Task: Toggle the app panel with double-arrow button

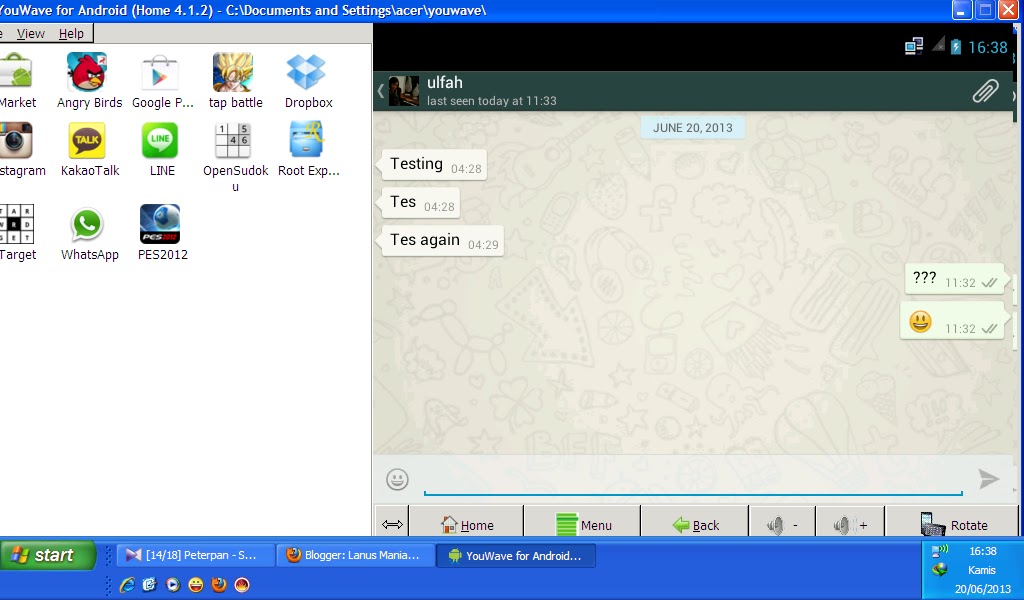Action: point(392,524)
